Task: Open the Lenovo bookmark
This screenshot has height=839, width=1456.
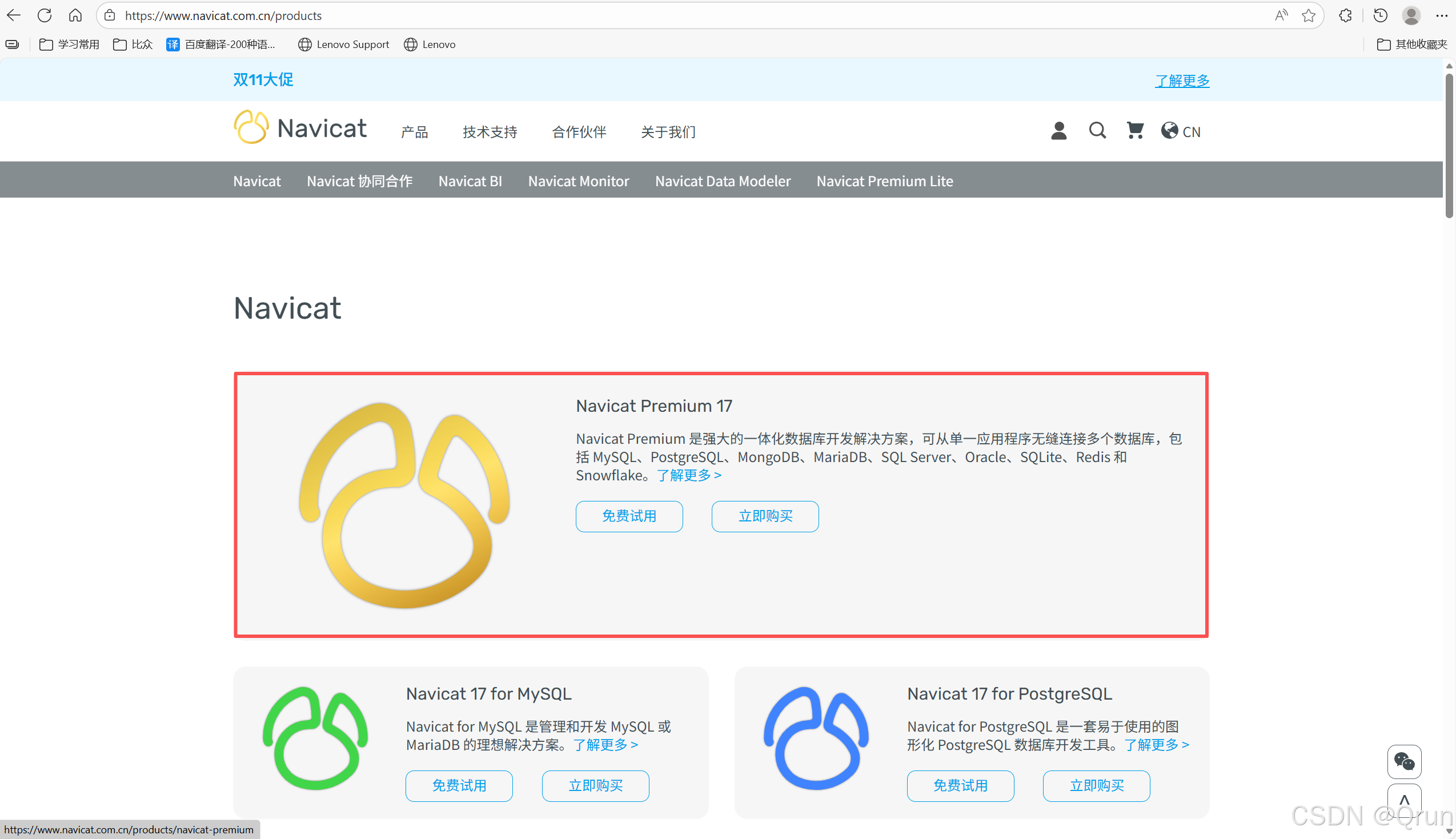Action: tap(430, 45)
